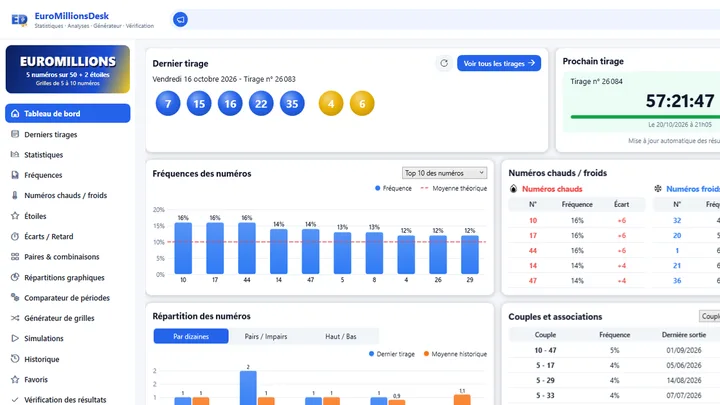Viewport: 720px width, 405px height.
Task: Switch to the Pairs / Impairs tab
Action: click(266, 336)
